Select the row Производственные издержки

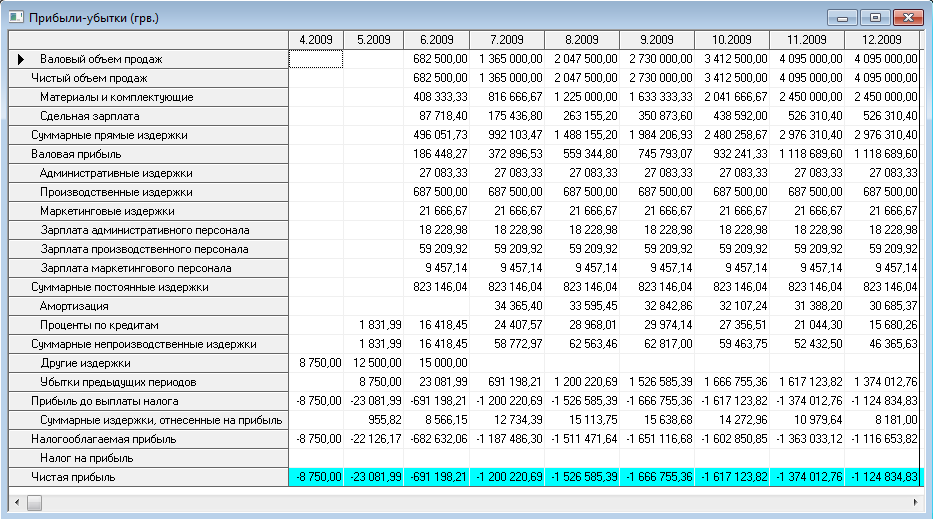pos(149,192)
